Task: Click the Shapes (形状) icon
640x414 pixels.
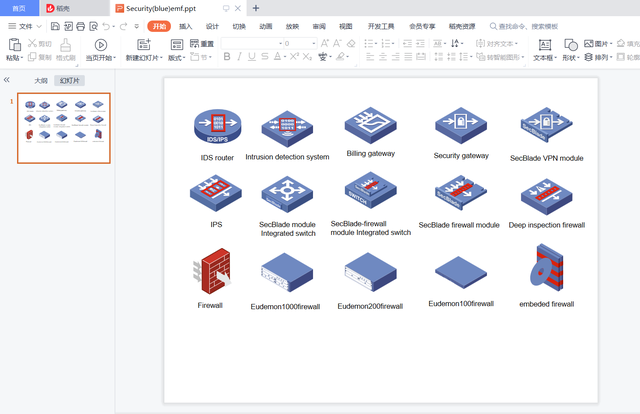Action: [x=571, y=45]
